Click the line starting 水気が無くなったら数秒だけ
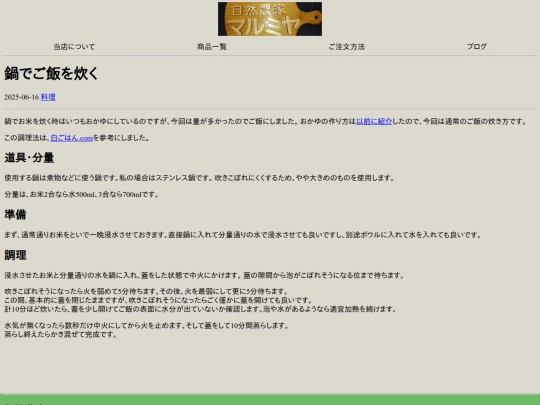The height and width of the screenshot is (405, 540). click(147, 325)
